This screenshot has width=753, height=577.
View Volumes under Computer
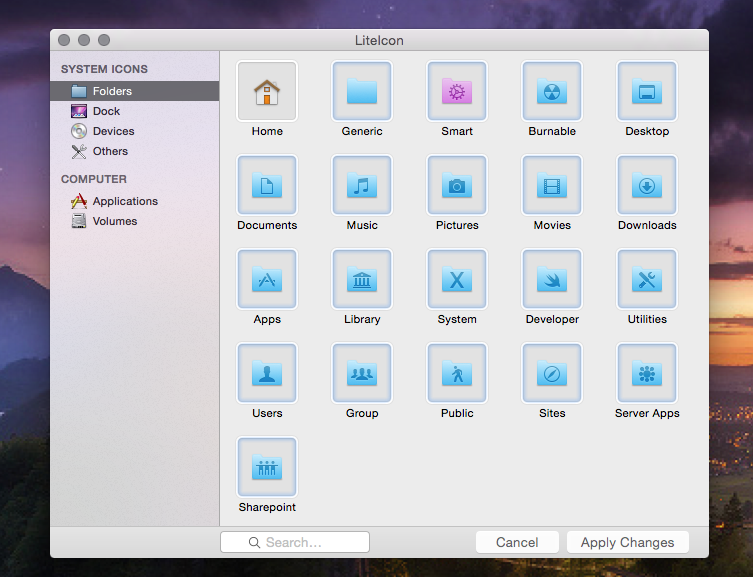point(134,221)
